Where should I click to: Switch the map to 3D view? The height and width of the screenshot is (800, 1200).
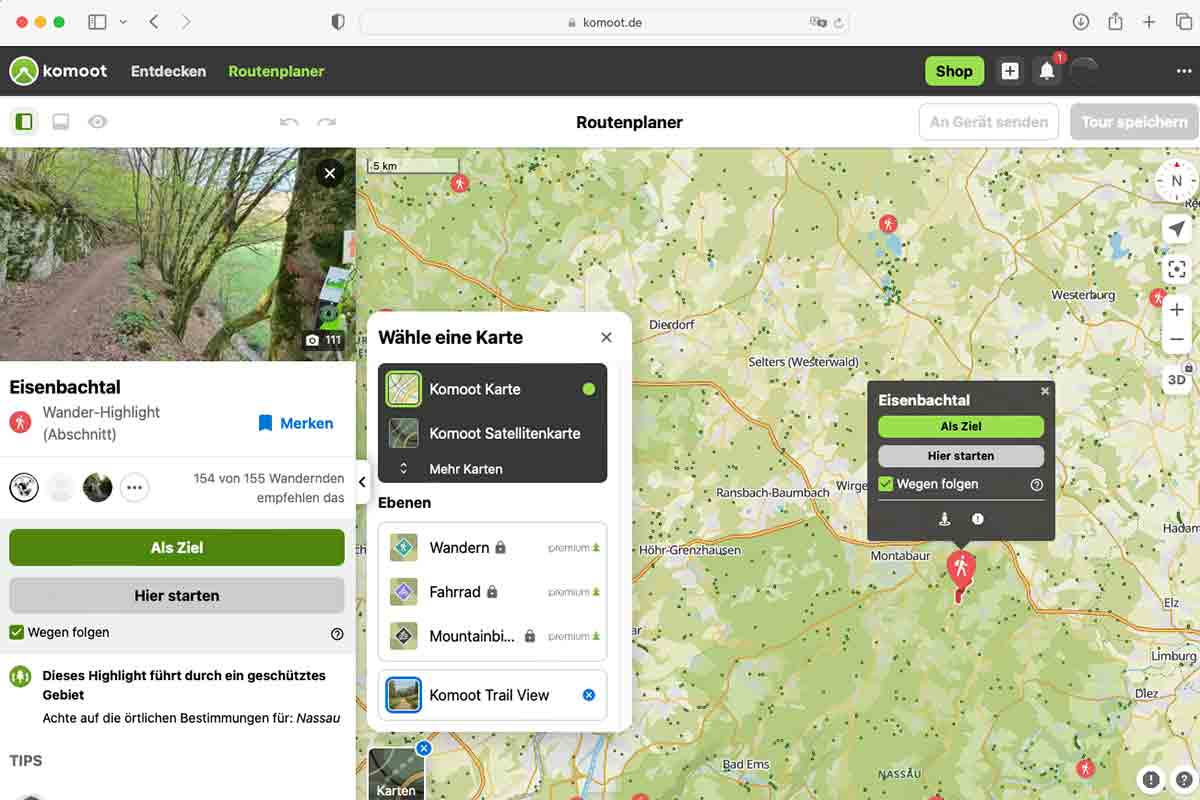[1176, 379]
